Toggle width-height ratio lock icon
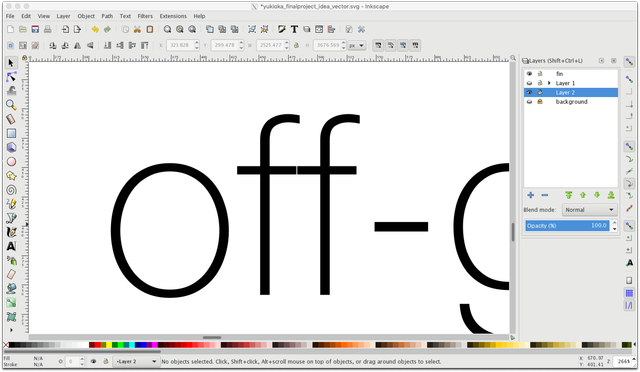640x372 pixels. point(296,45)
